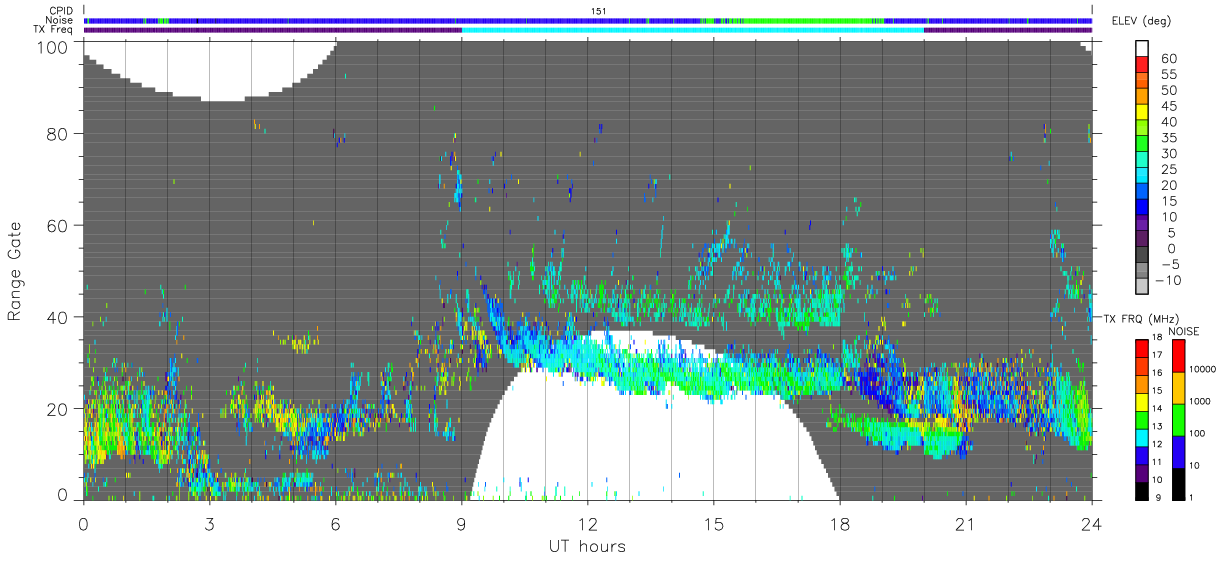
Task: Click ELEV colorbar value 60
Action: click(x=1169, y=58)
